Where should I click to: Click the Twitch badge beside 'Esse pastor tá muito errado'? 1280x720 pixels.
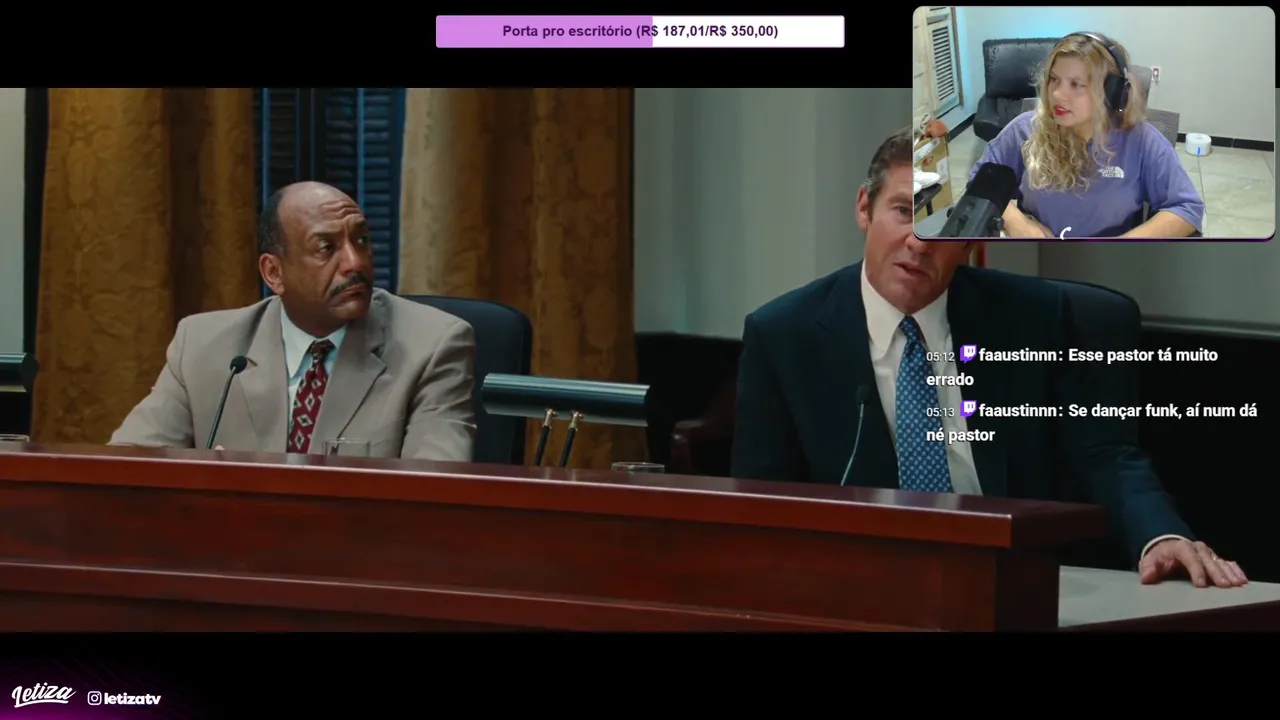pyautogui.click(x=968, y=354)
